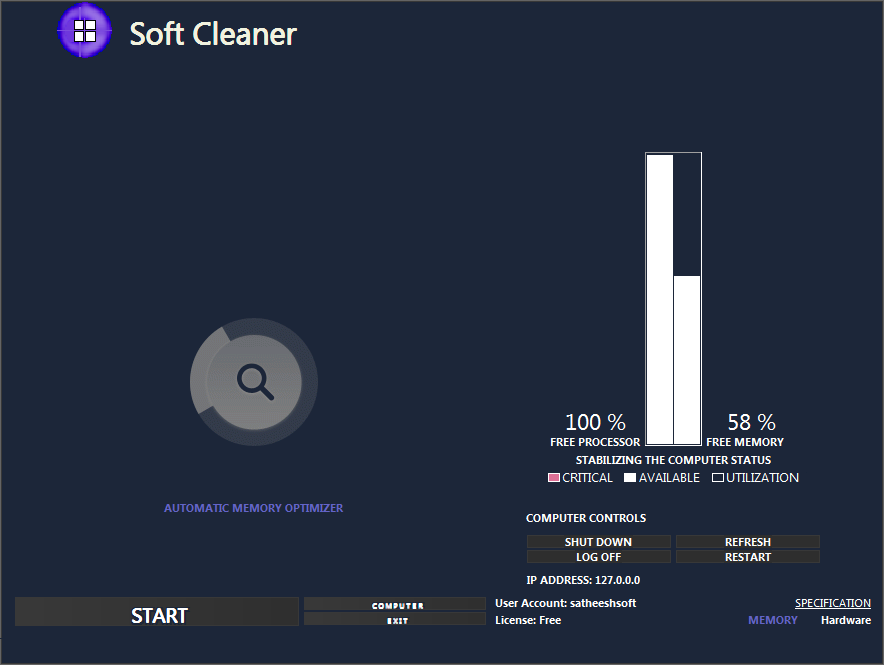Click the empty Utilization legend box

point(717,478)
